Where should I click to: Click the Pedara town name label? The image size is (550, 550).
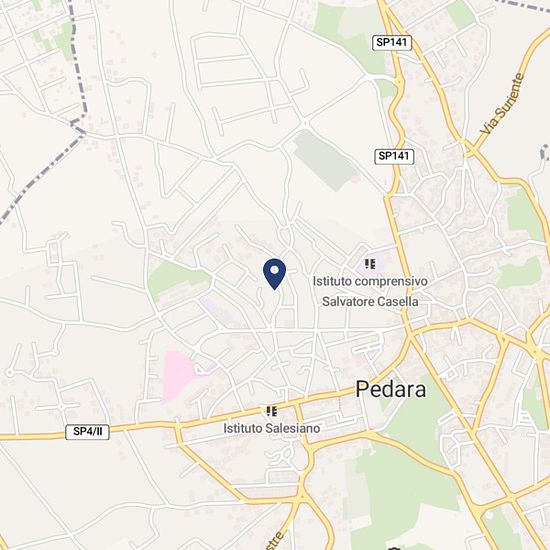391,389
